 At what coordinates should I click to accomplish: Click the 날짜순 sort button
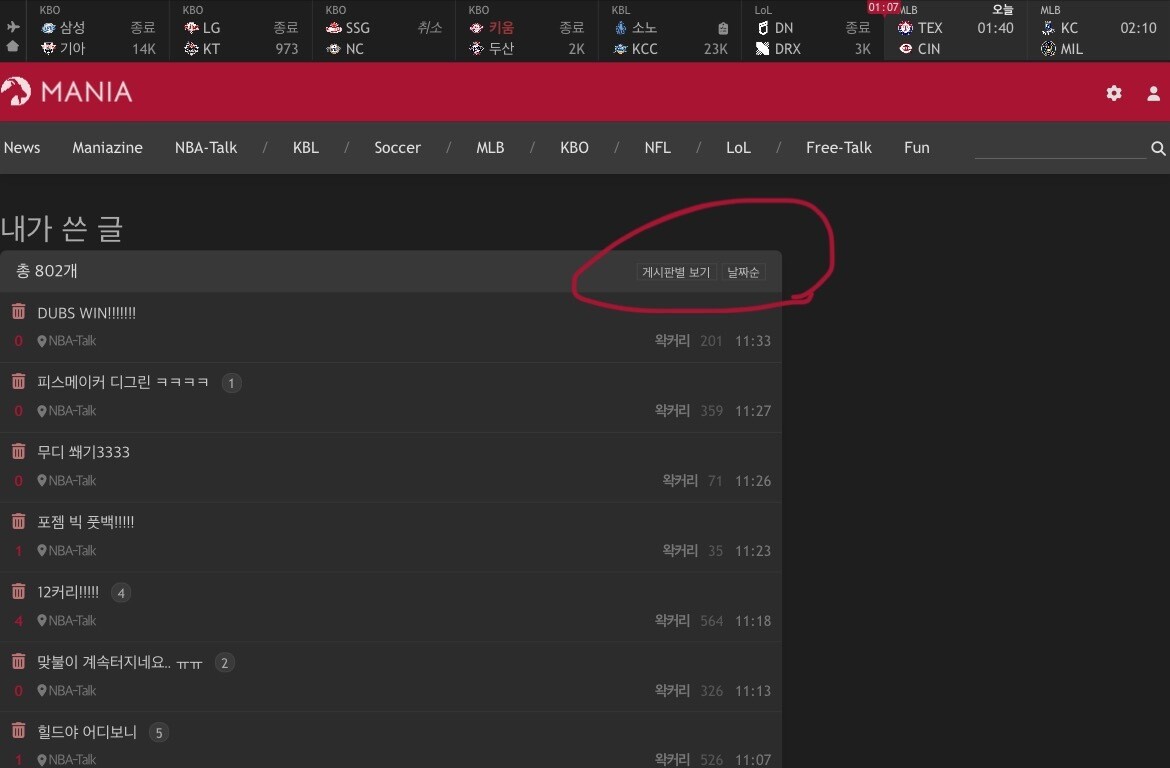[x=743, y=272]
